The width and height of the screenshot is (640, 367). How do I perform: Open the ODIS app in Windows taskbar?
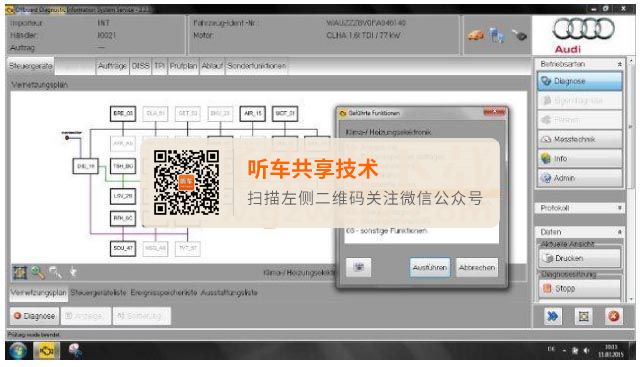47,351
